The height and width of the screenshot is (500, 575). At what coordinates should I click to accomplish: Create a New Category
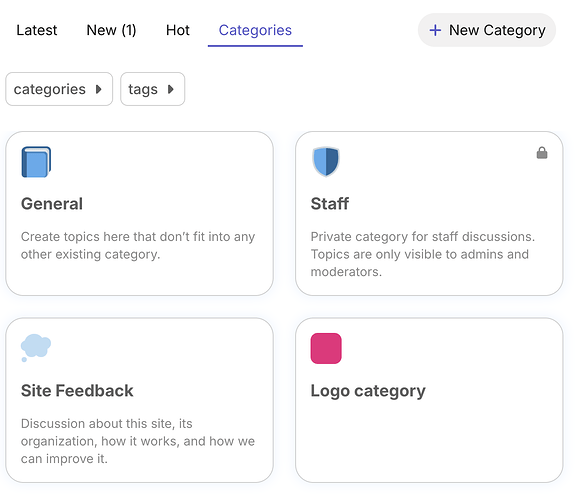click(x=487, y=30)
